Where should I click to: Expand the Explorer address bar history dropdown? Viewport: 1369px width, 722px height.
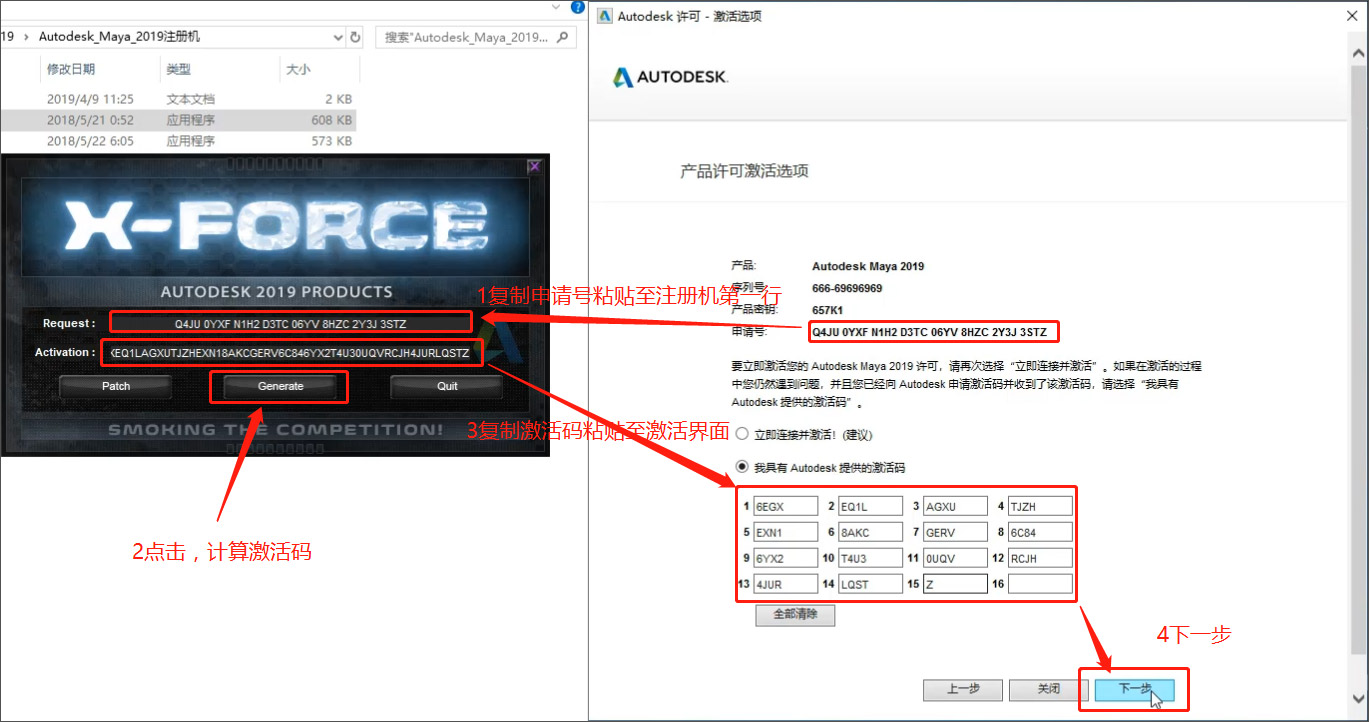click(x=338, y=37)
